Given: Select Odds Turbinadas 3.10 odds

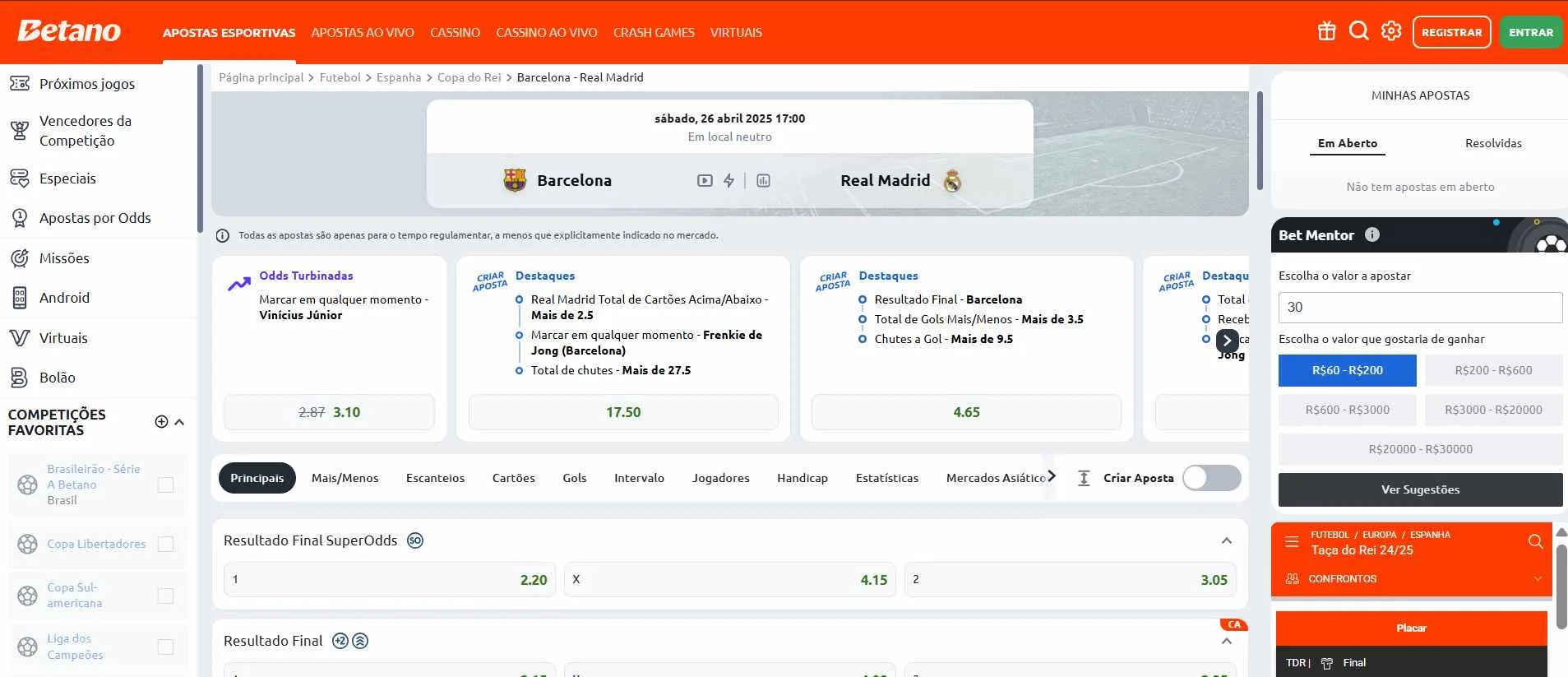Looking at the screenshot, I should click(329, 412).
